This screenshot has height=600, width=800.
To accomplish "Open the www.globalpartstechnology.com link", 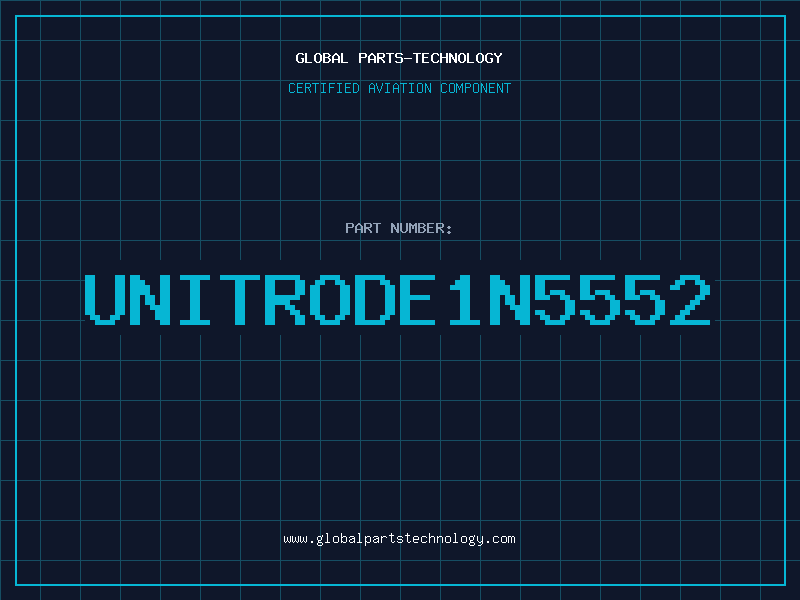I will click(x=399, y=539).
